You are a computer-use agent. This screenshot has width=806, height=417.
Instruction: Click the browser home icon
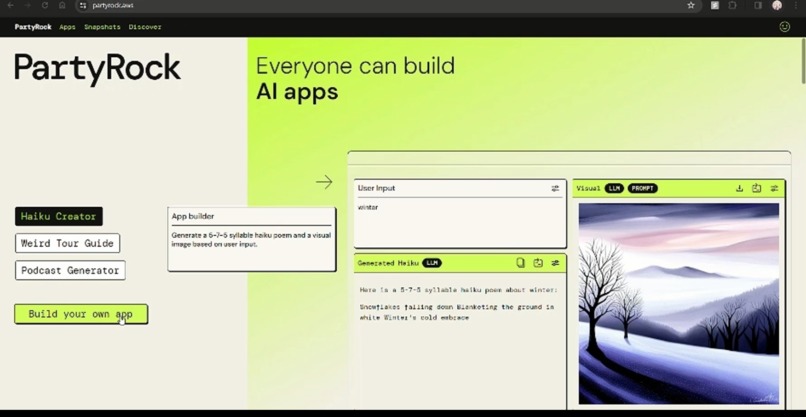click(62, 5)
